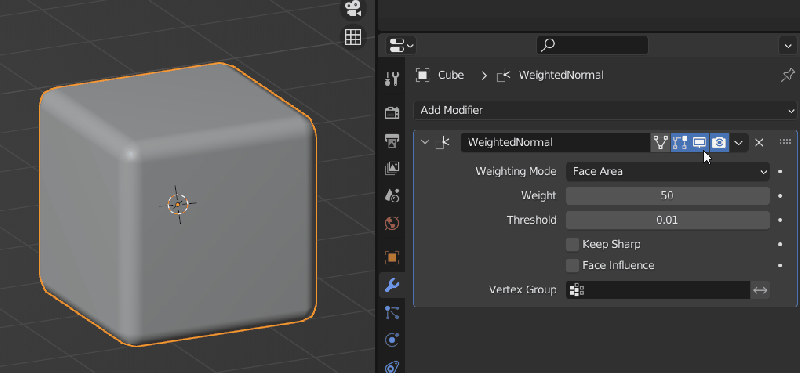Open the World properties tab

click(x=392, y=223)
